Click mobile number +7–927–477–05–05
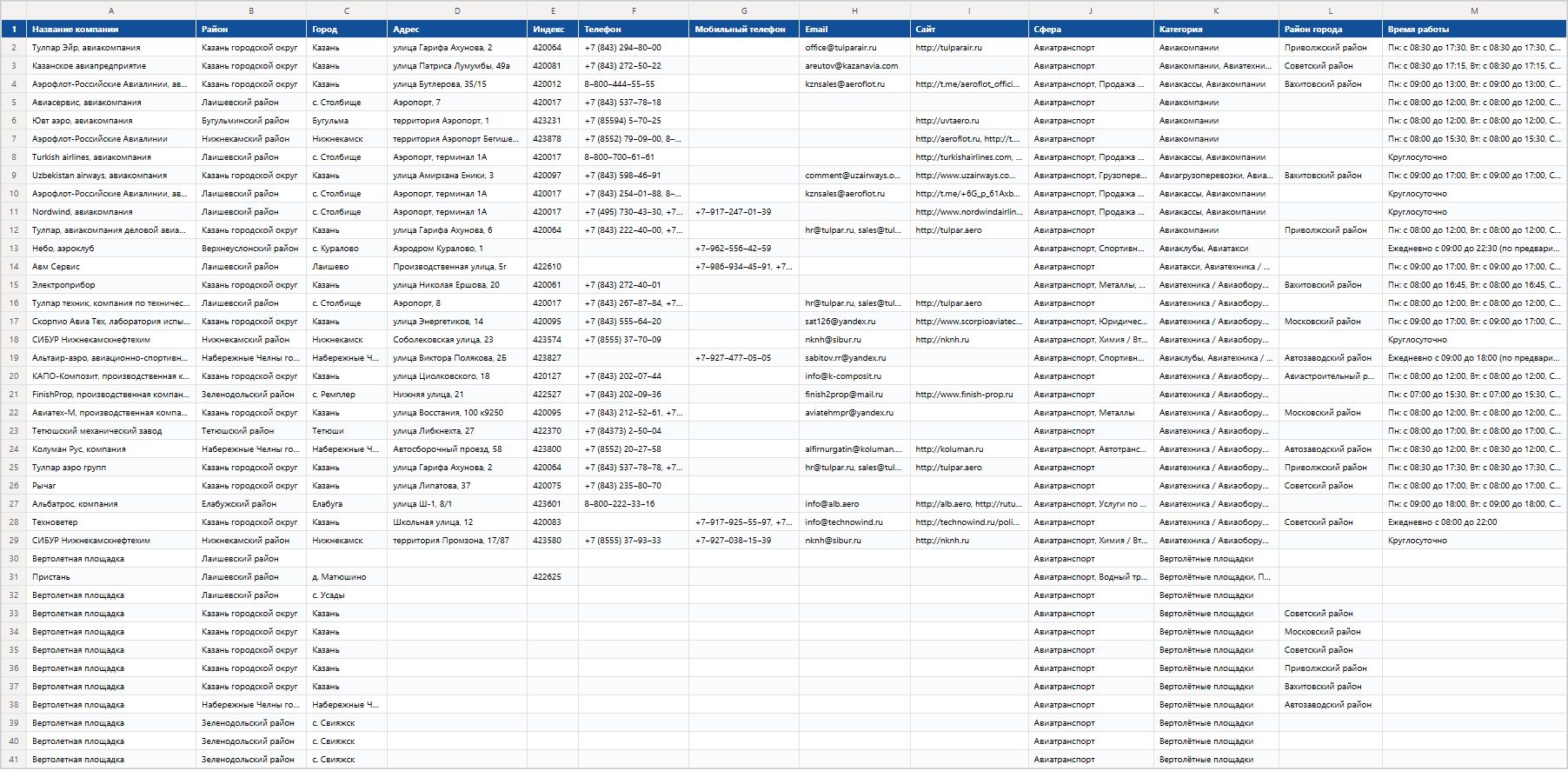The height and width of the screenshot is (784, 1568). pyautogui.click(x=744, y=358)
